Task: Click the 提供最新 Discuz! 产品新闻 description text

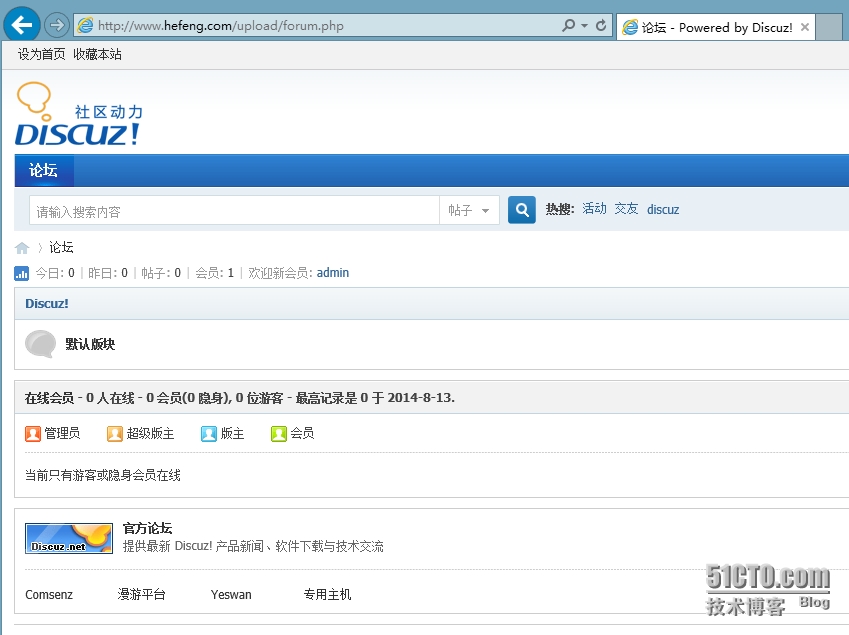Action: click(253, 546)
